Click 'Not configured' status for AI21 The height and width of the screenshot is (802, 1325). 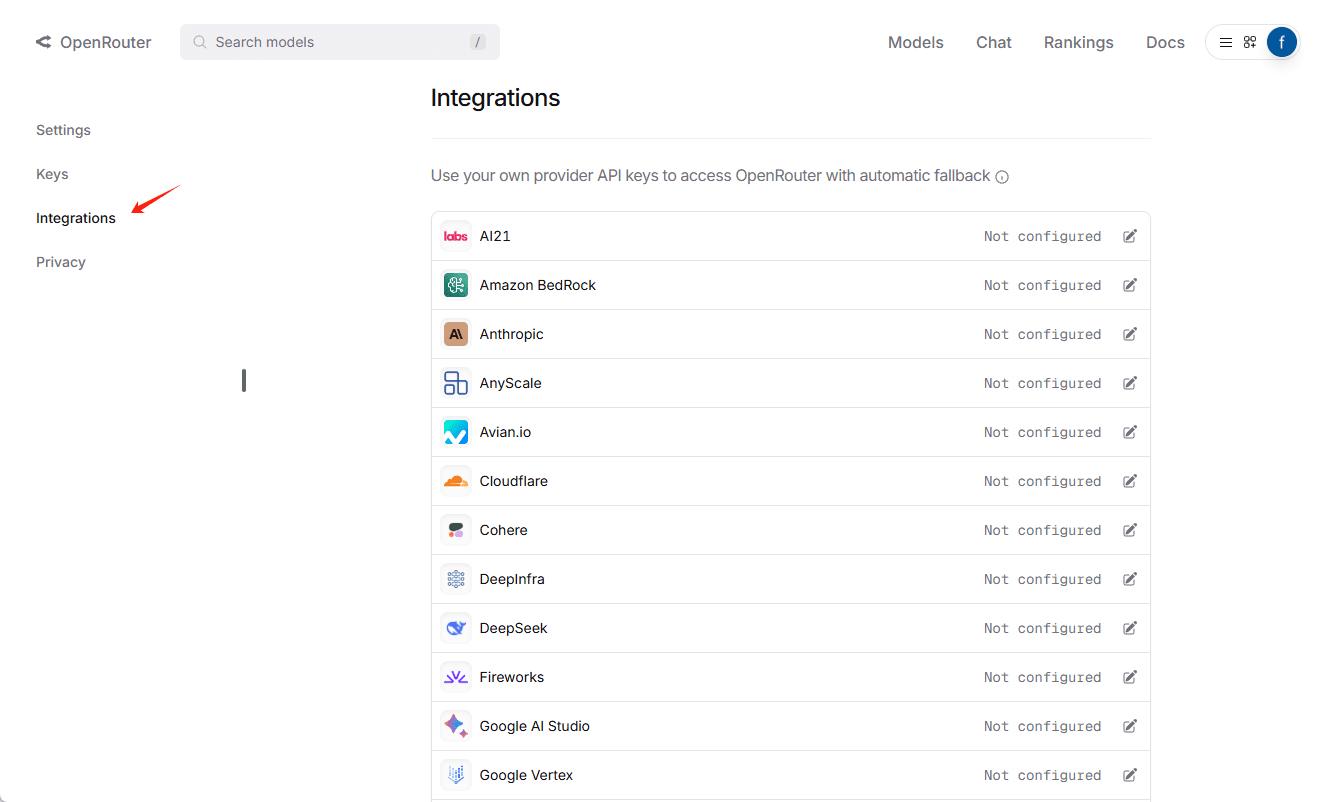tap(1042, 236)
